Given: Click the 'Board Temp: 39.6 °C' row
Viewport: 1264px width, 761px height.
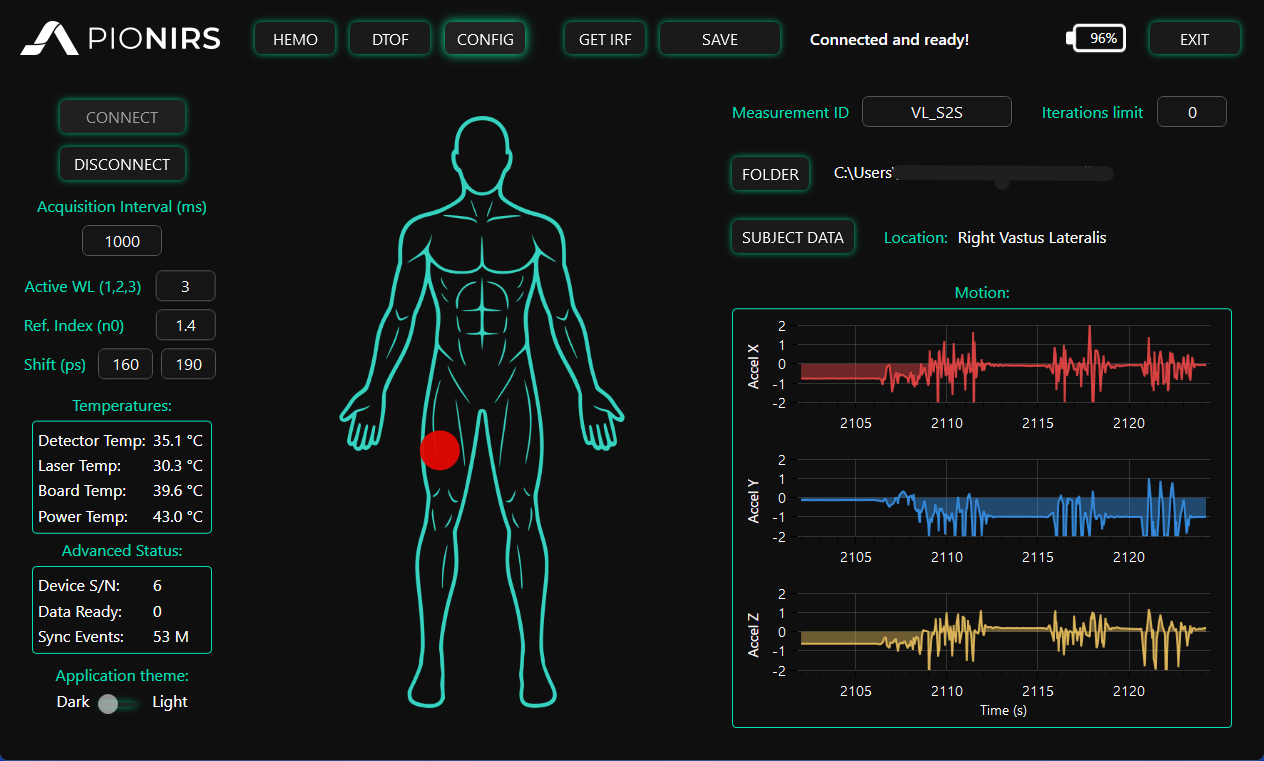Looking at the screenshot, I should pos(121,490).
